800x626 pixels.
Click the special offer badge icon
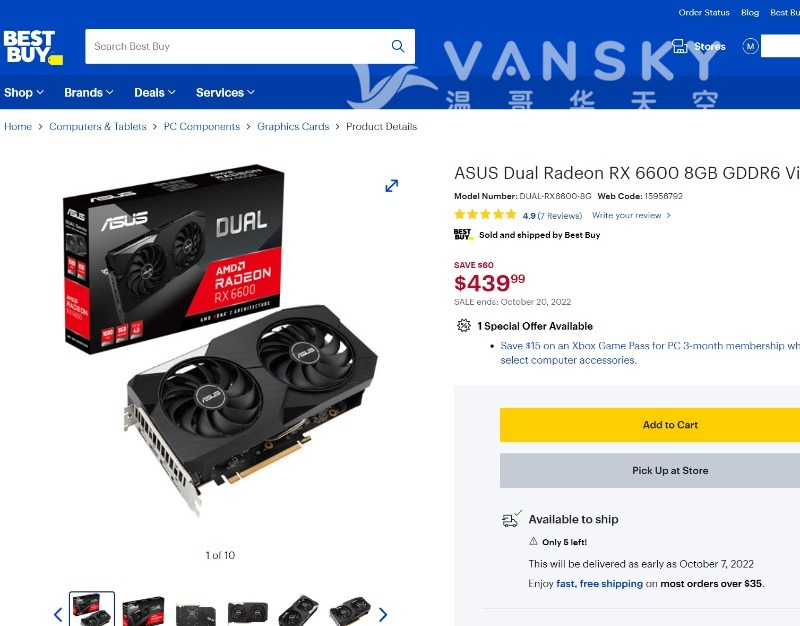(463, 325)
